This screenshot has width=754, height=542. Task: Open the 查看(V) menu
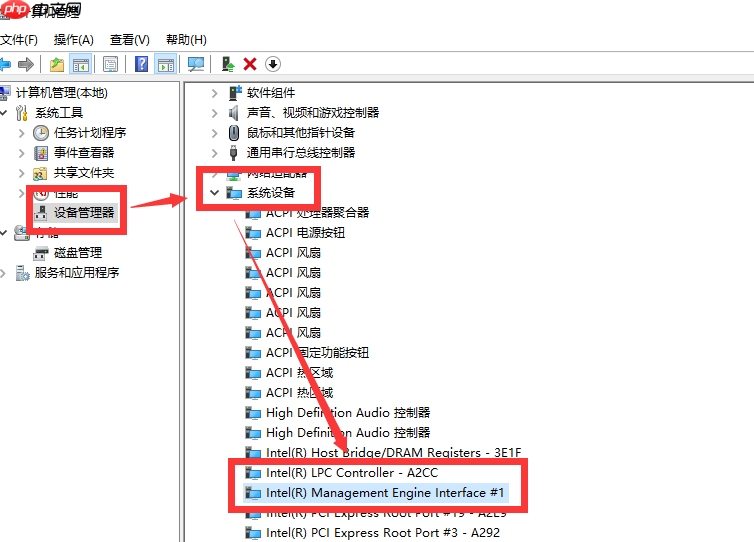(x=130, y=39)
